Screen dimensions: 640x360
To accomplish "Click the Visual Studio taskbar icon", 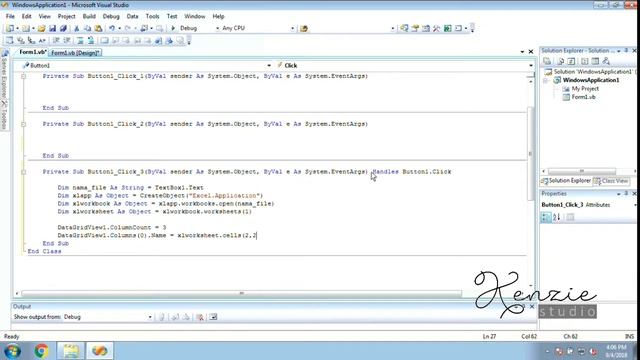I will [100, 351].
